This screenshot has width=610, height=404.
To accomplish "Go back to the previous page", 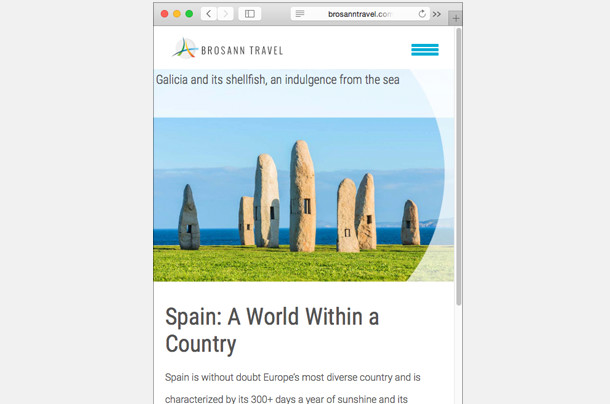I will pyautogui.click(x=208, y=14).
